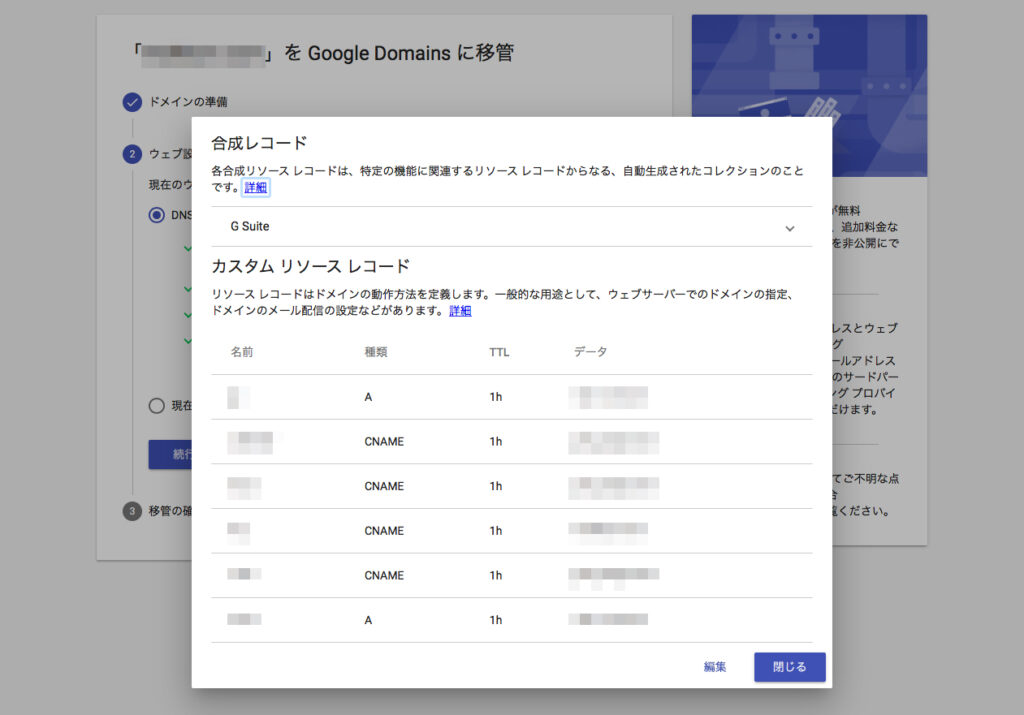Close the dialog with the 閉じる button
1024x715 pixels.
pos(790,667)
